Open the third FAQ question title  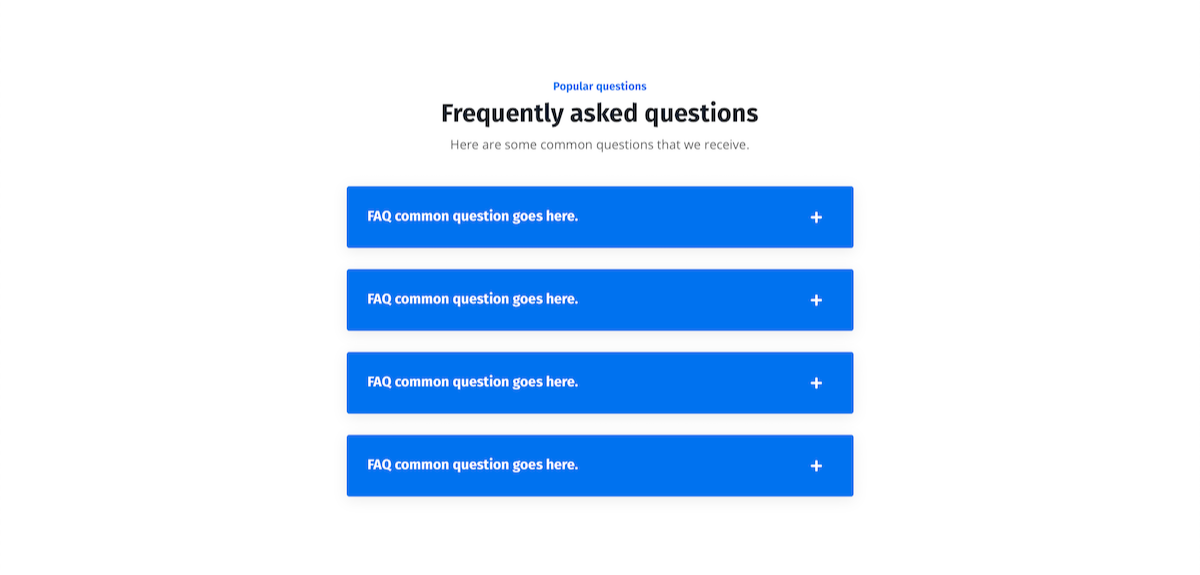tap(472, 382)
